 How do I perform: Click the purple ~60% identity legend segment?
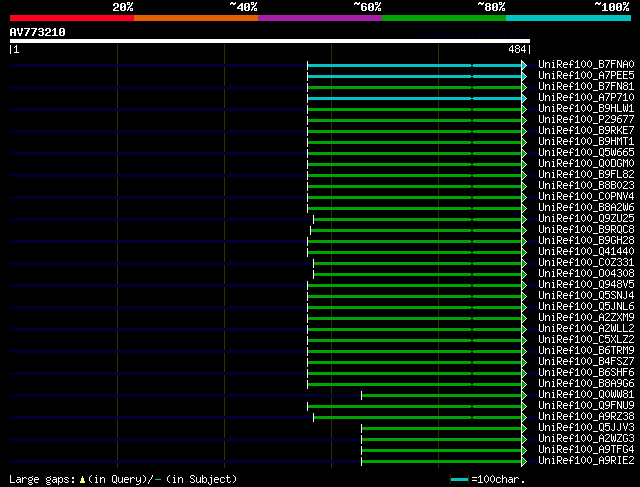point(320,18)
